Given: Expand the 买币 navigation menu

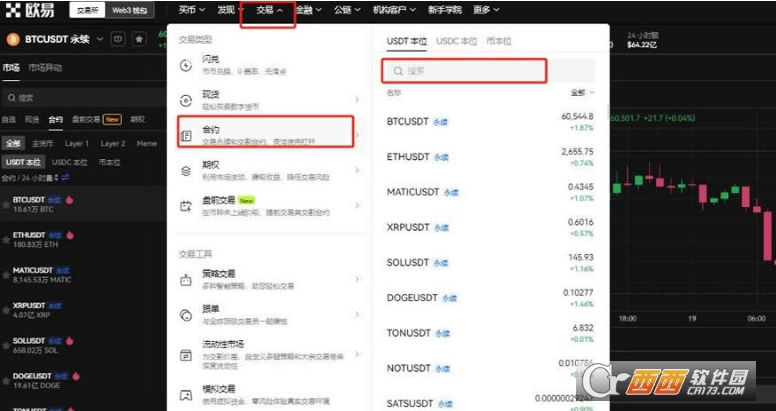Looking at the screenshot, I should [x=190, y=10].
